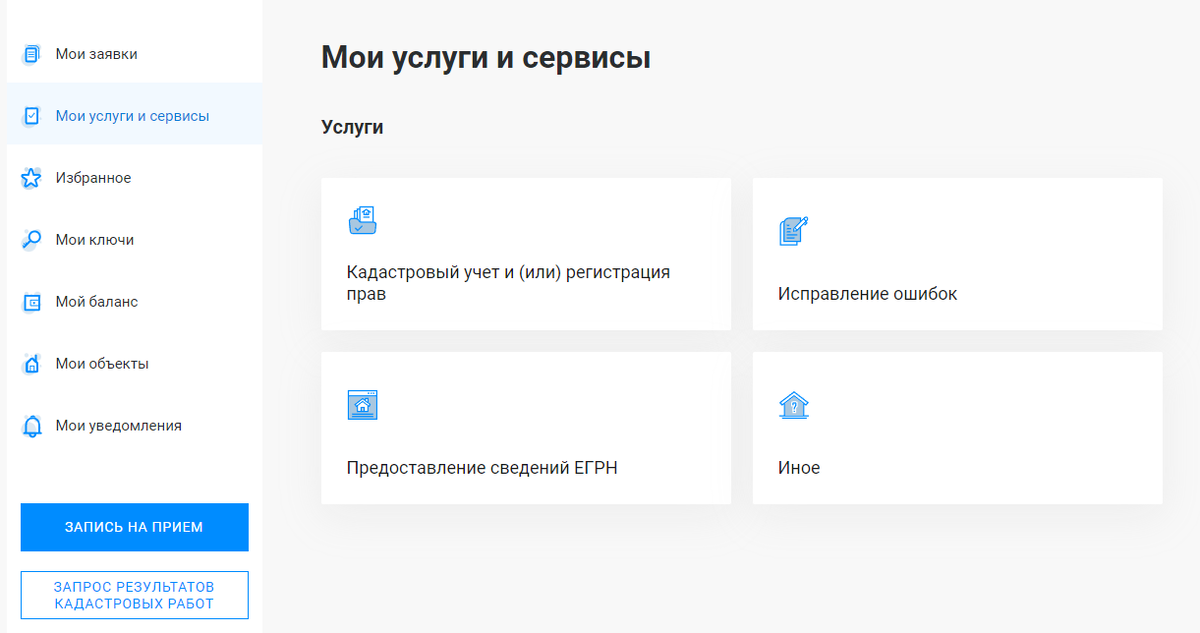The height and width of the screenshot is (633, 1200).
Task: Click the card icon next to «Мой баланс»
Action: click(30, 301)
